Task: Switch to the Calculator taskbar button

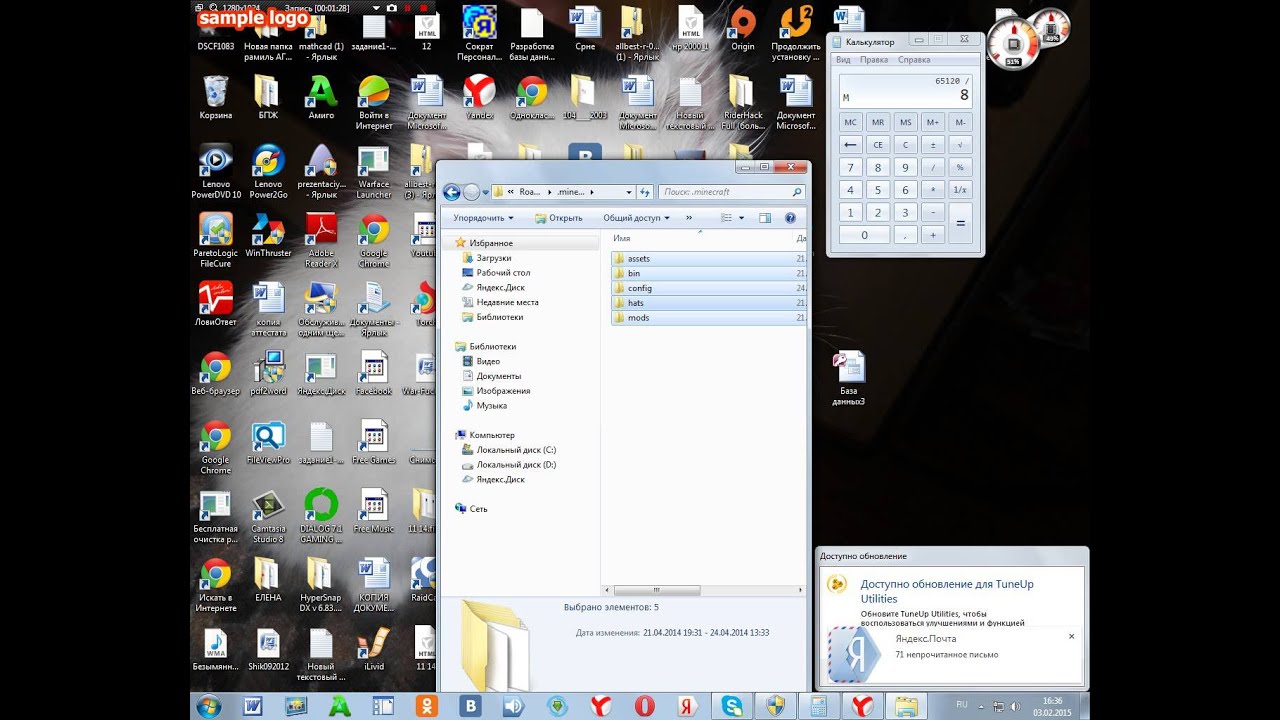Action: point(818,706)
